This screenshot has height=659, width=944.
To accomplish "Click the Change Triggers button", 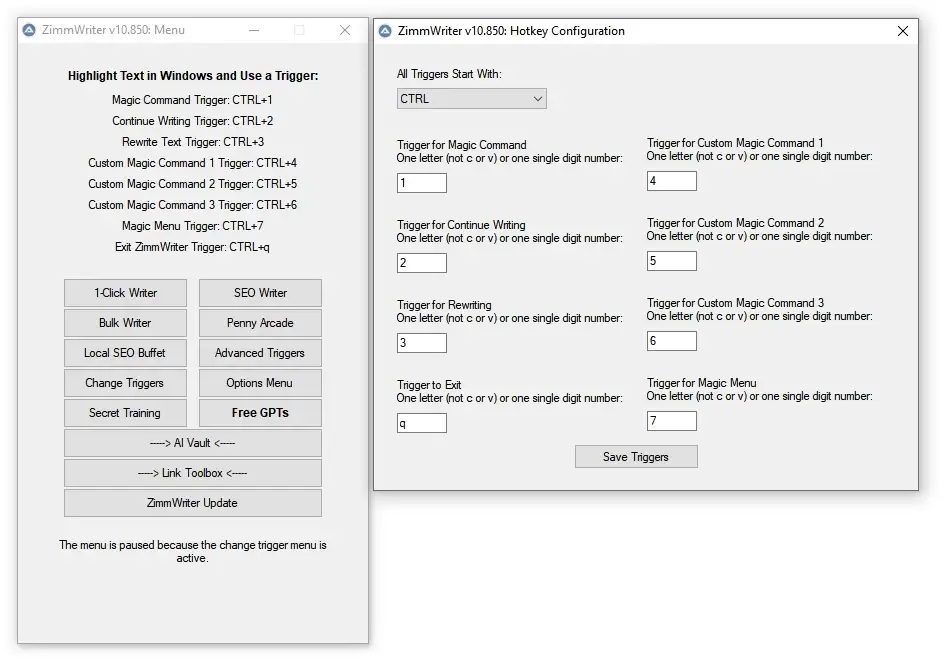I will (125, 382).
